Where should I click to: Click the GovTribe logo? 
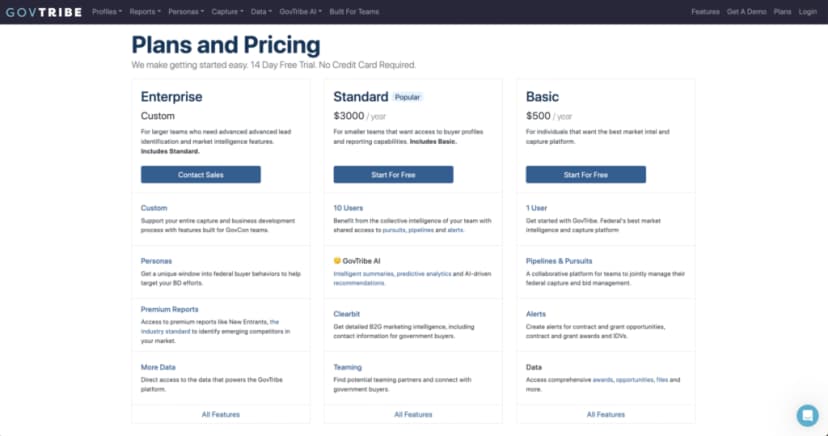coord(44,12)
